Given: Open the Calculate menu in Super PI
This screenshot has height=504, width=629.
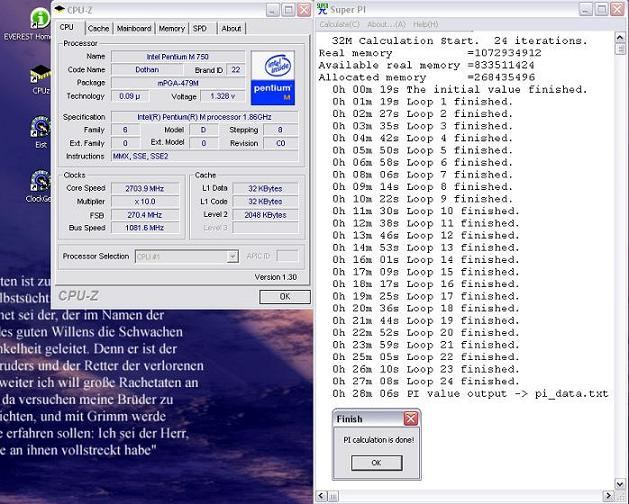Looking at the screenshot, I should coord(339,24).
